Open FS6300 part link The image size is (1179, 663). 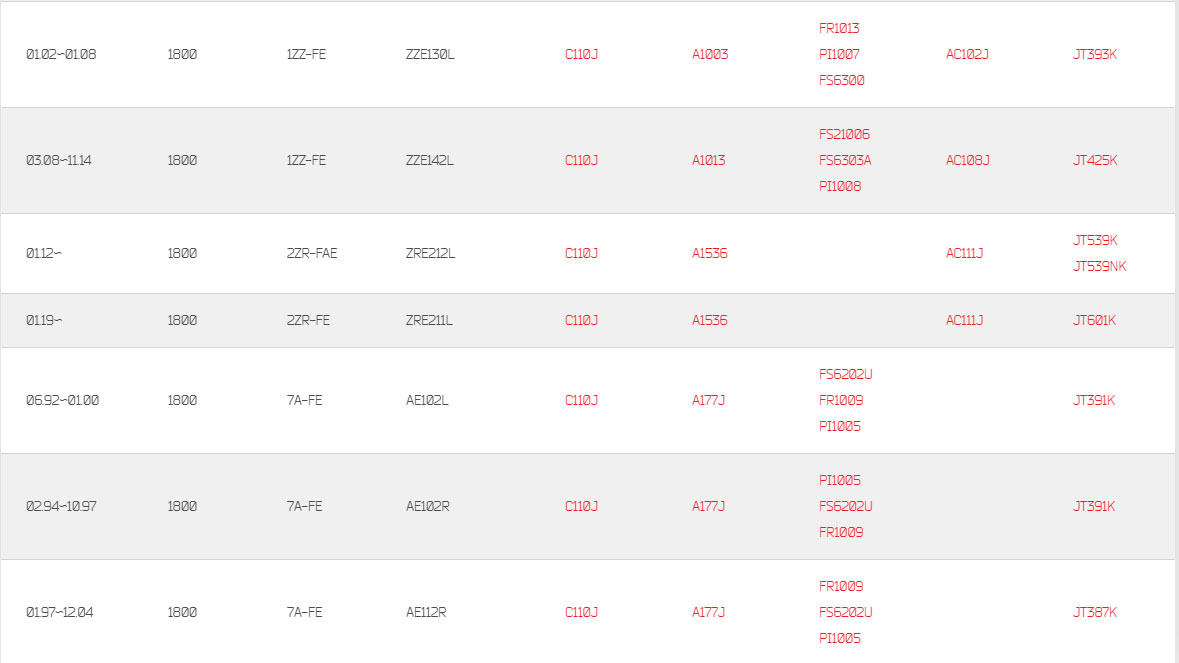(841, 80)
